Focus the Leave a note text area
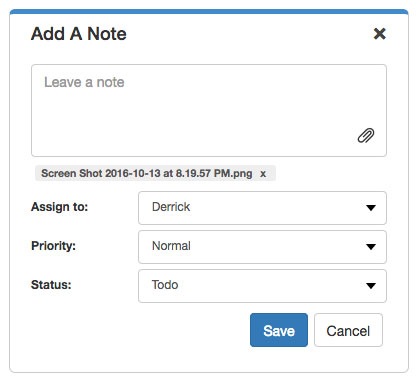418x380 pixels. [209, 110]
